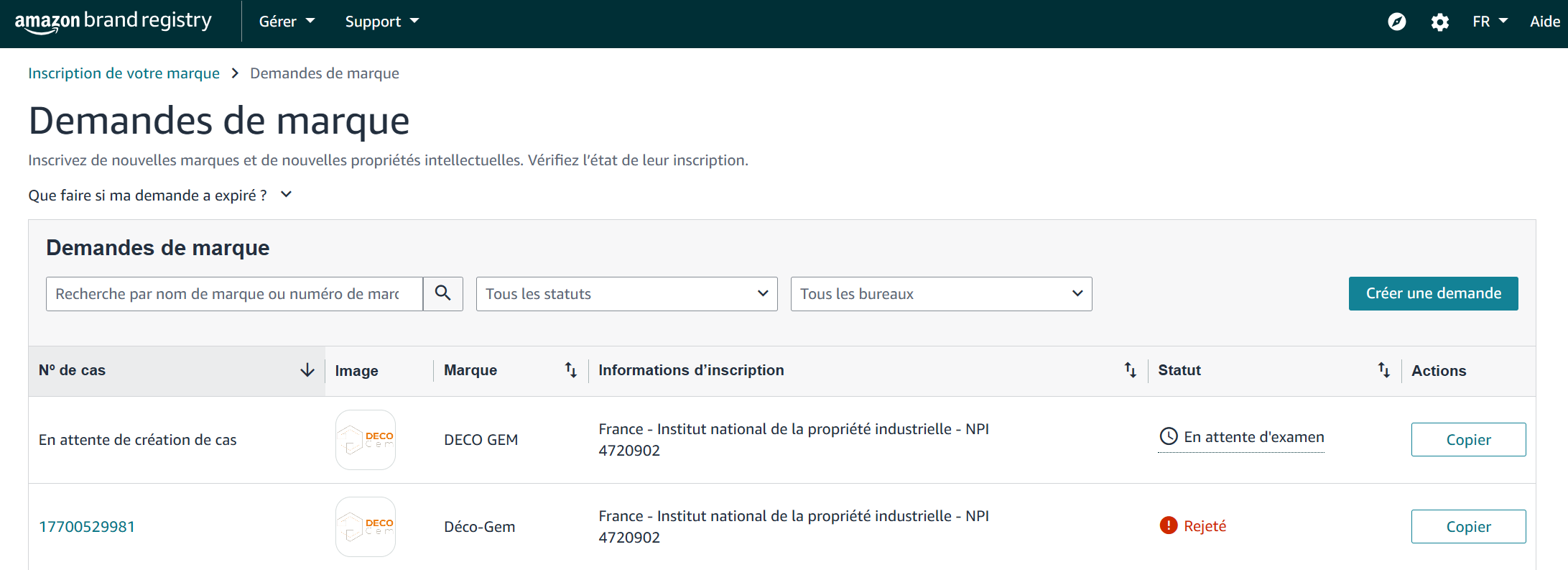Image resolution: width=1568 pixels, height=570 pixels.
Task: Open the FR language selector
Action: click(1490, 22)
